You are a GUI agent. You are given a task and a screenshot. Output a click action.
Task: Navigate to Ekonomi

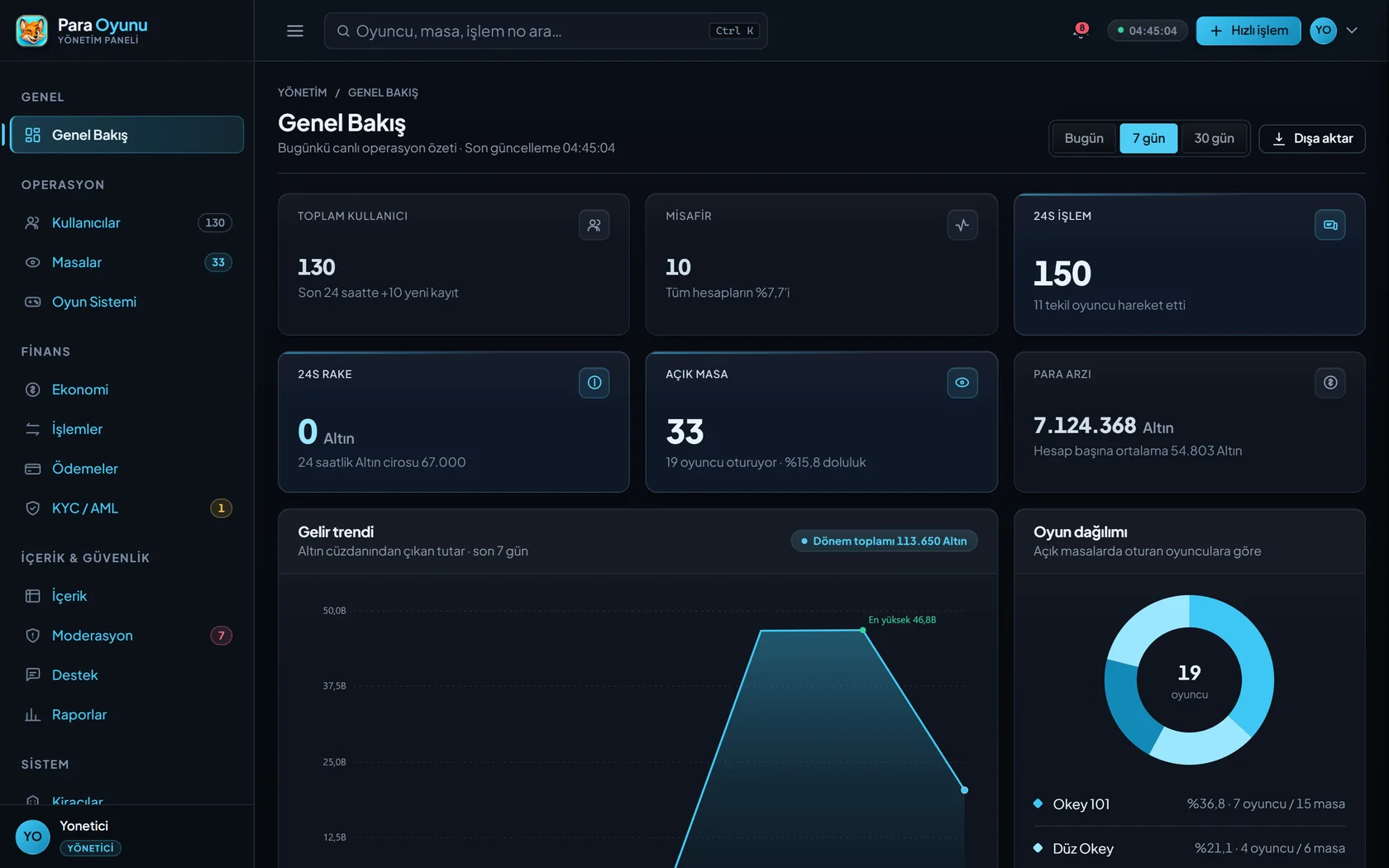tap(127, 389)
